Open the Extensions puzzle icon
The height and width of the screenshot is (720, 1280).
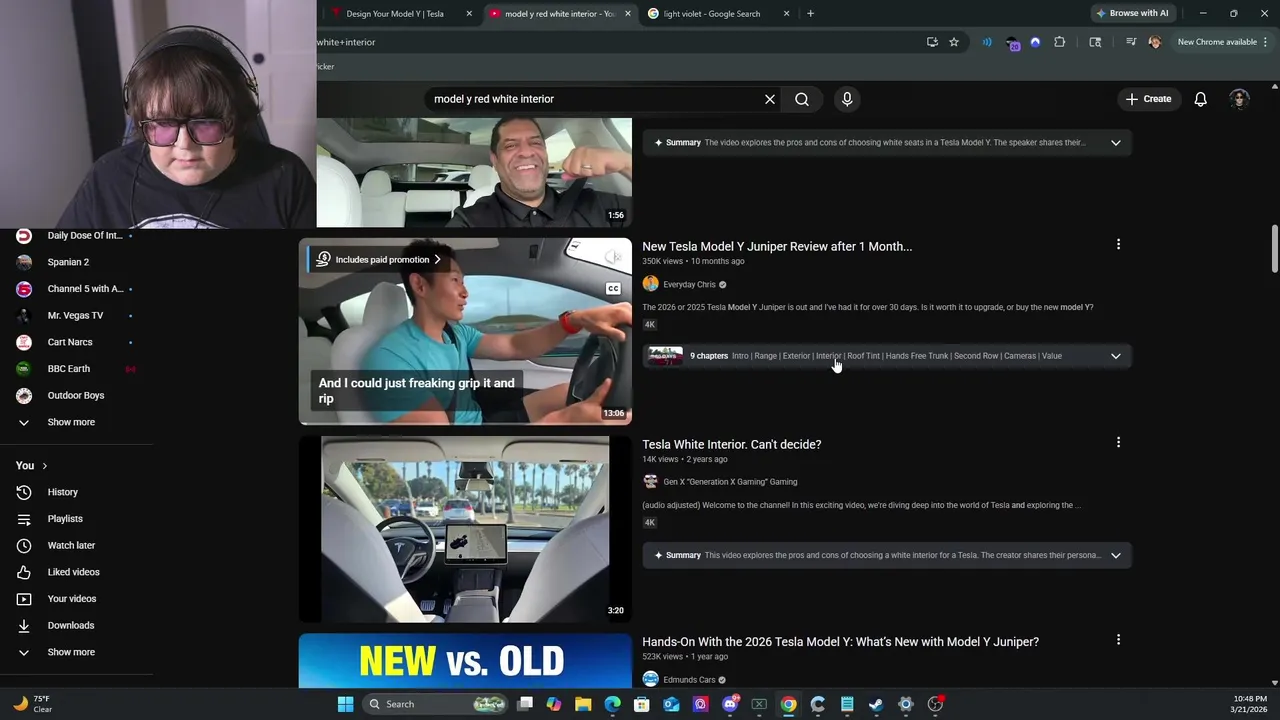pos(1060,42)
